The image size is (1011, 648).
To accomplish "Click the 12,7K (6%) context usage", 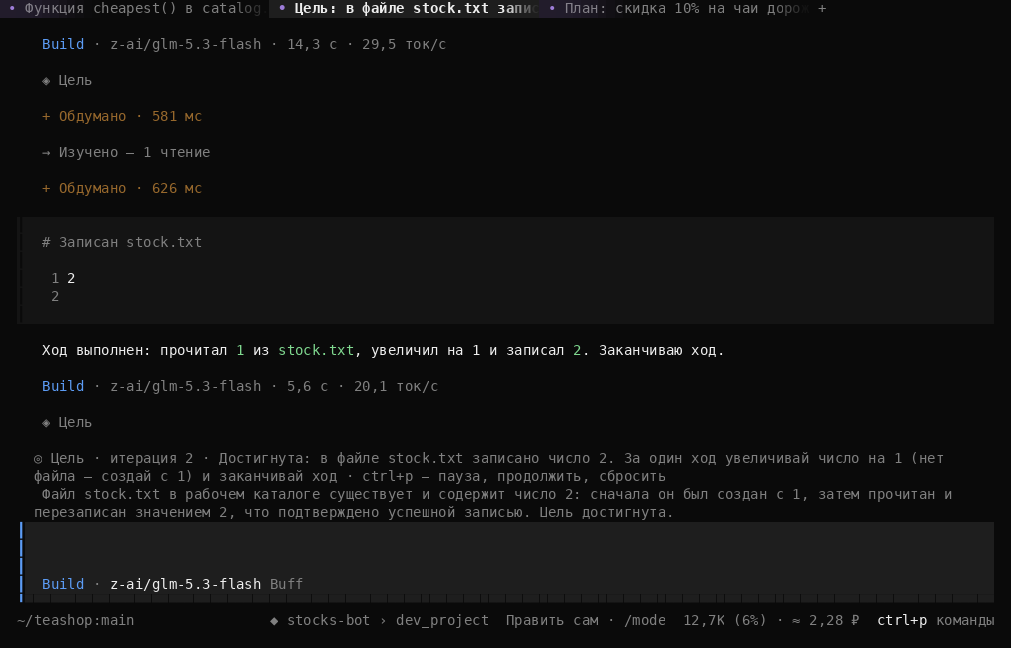I will click(725, 620).
